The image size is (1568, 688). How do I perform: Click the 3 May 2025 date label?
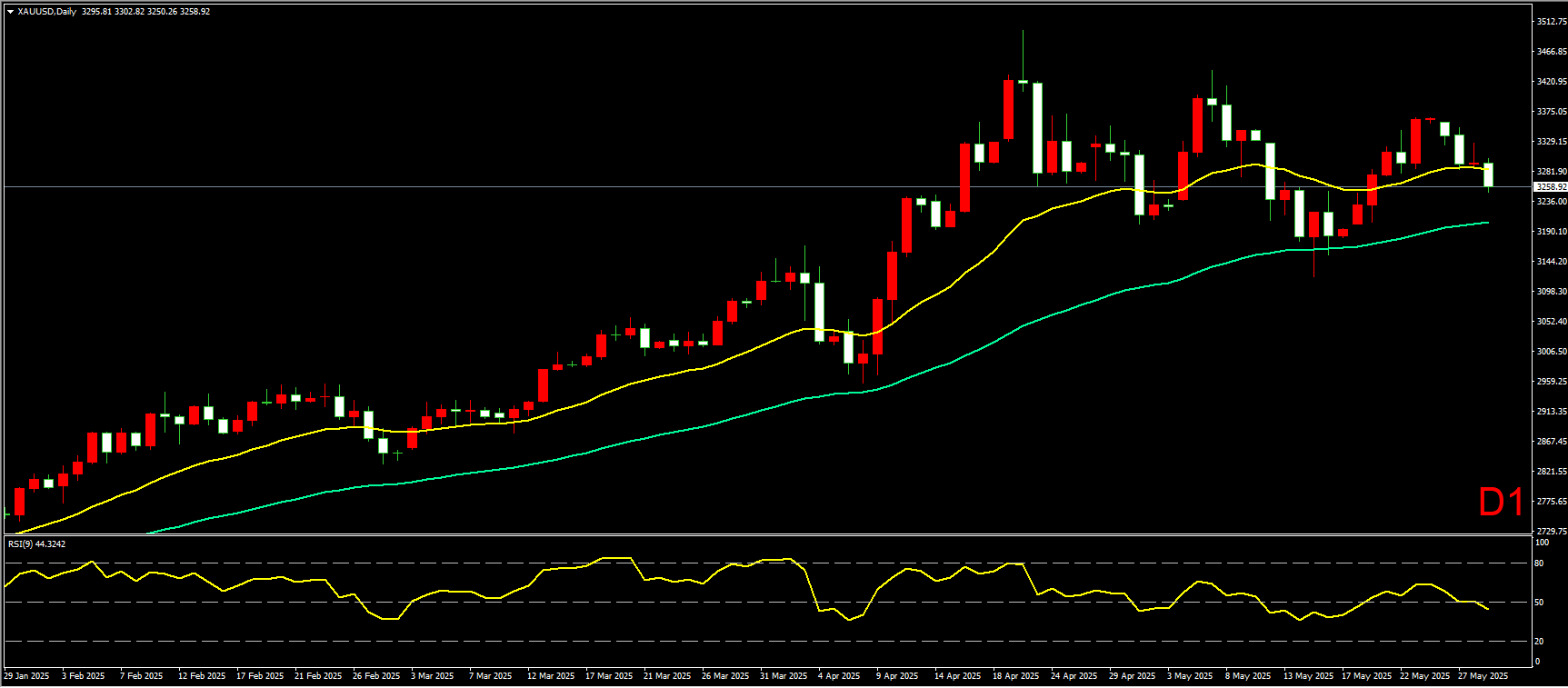coord(1190,676)
